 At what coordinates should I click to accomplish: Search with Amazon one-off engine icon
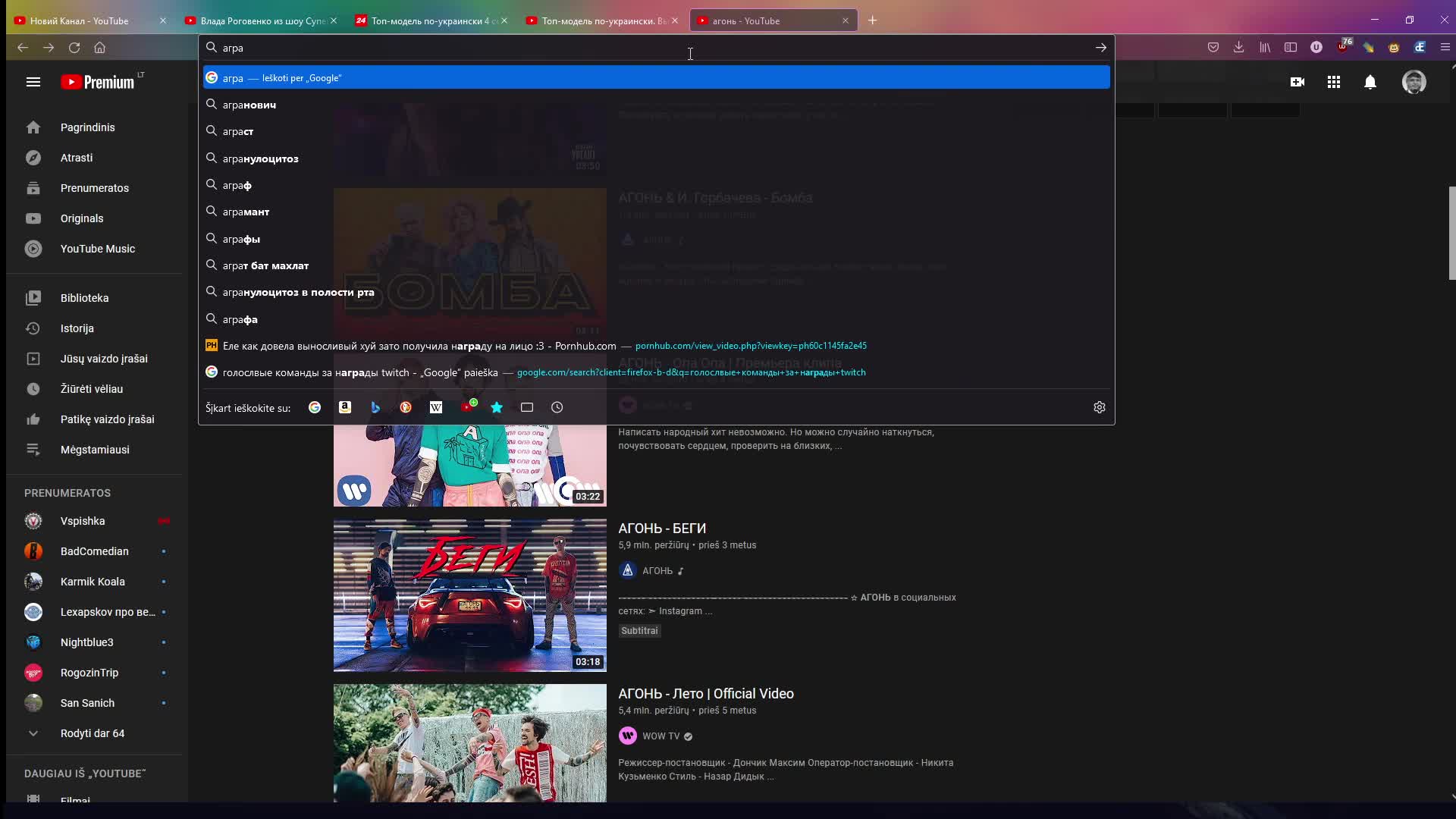[x=345, y=407]
